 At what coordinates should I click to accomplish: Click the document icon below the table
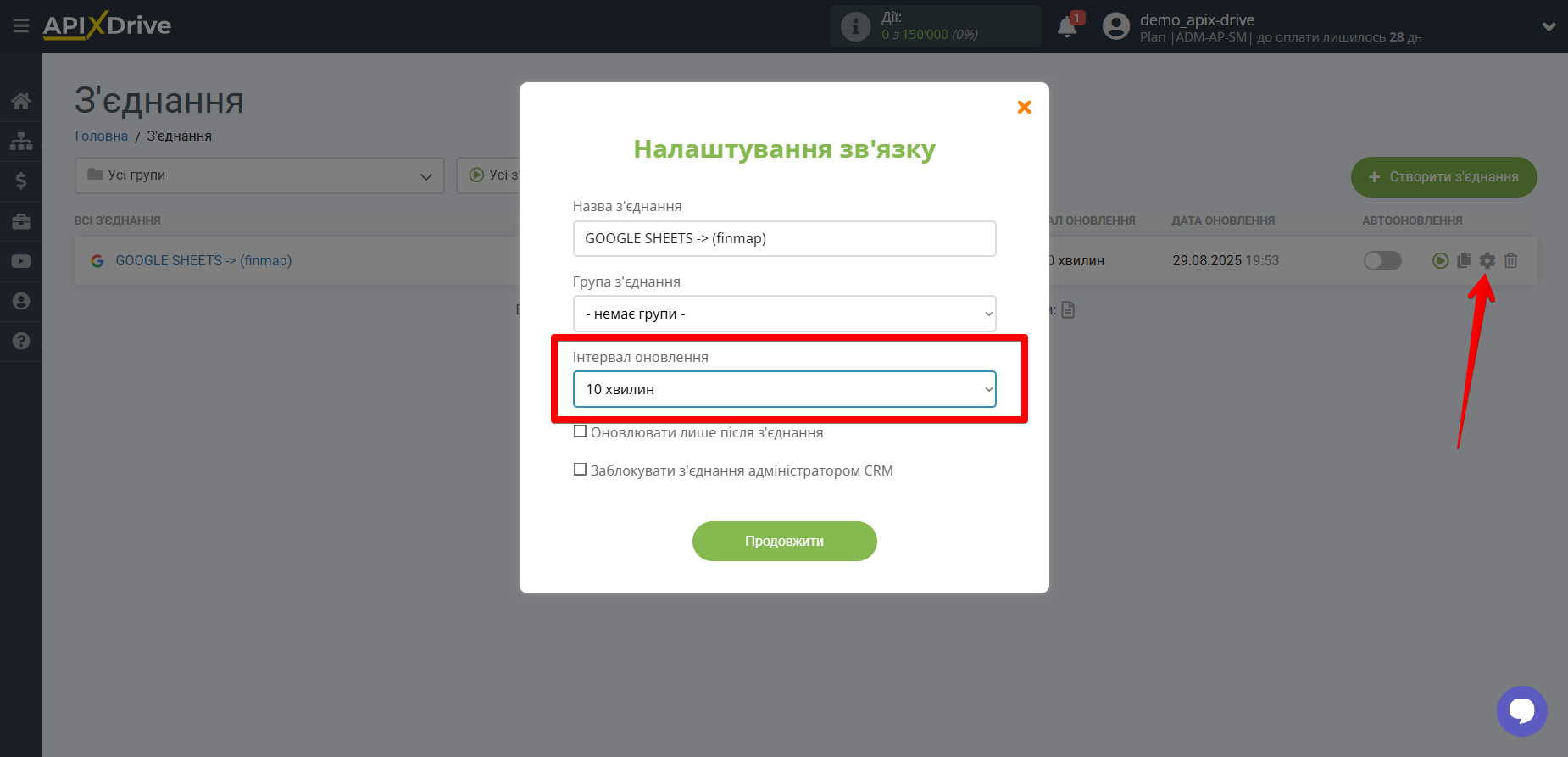coord(1068,310)
